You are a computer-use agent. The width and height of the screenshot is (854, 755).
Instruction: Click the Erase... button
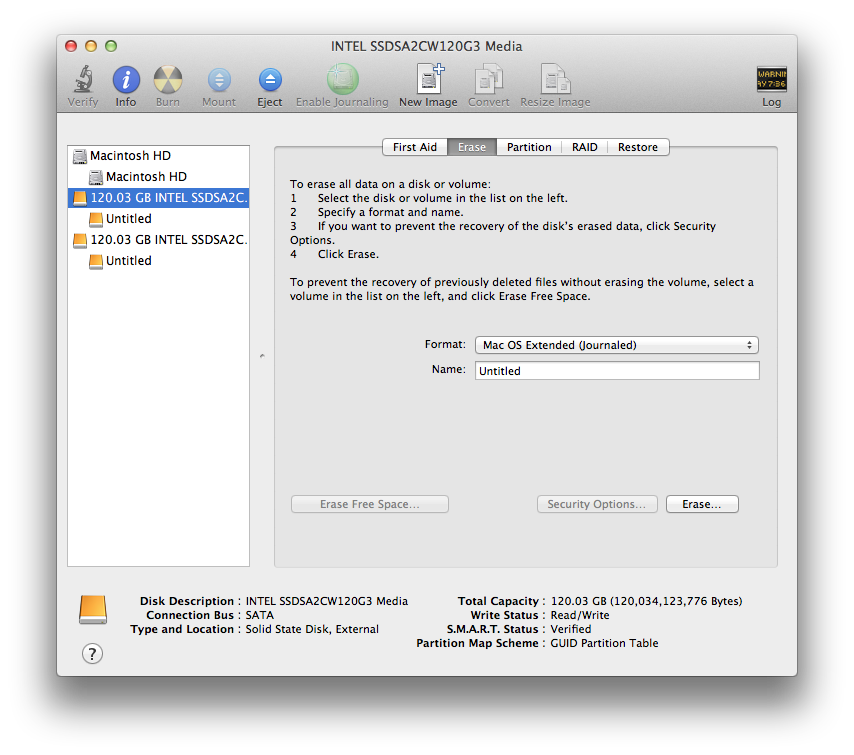(x=702, y=504)
